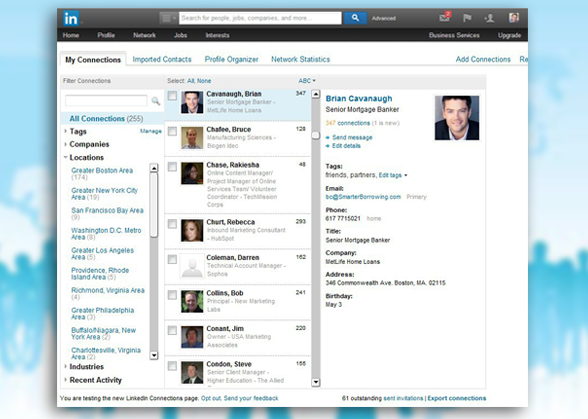Click Brian Cavanaugh's large profile photo

pos(457,118)
